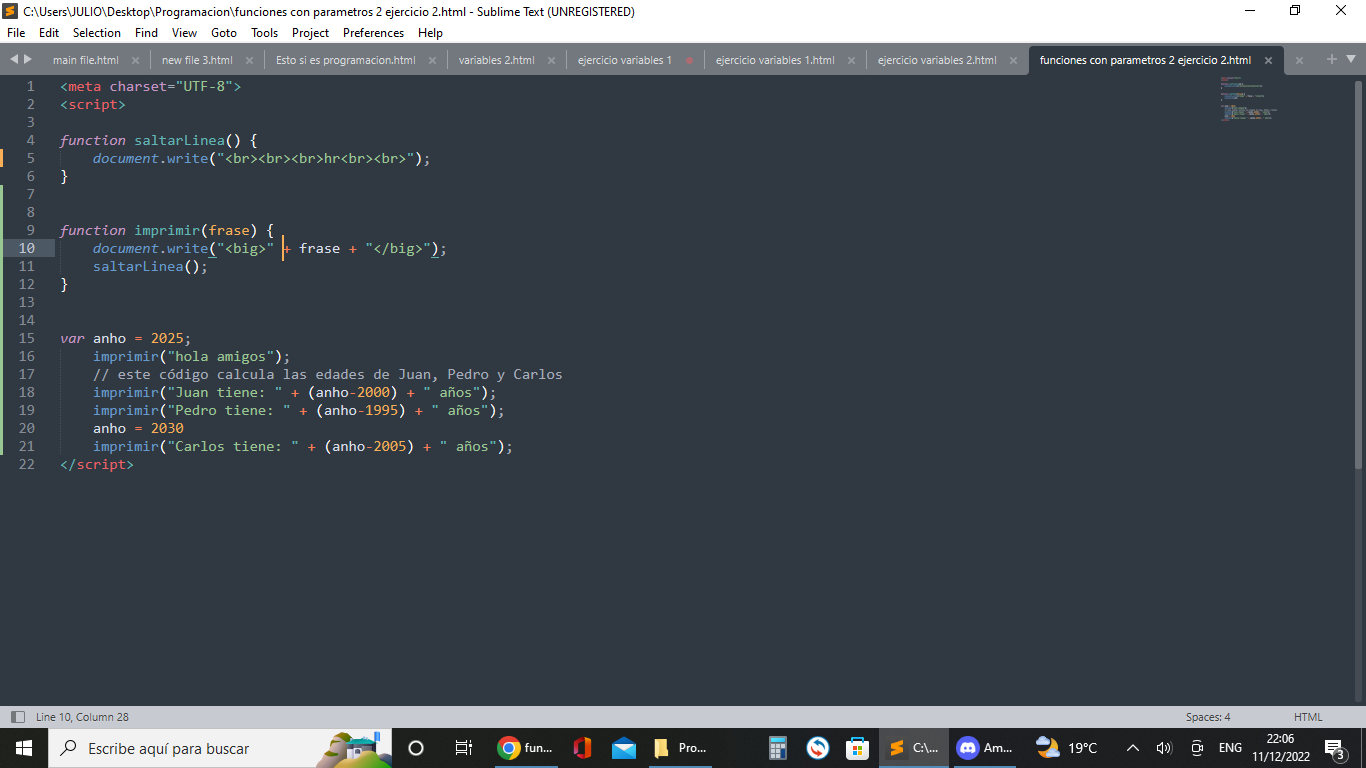Switch to main file.html tab
Image resolution: width=1366 pixels, height=768 pixels.
[x=85, y=60]
